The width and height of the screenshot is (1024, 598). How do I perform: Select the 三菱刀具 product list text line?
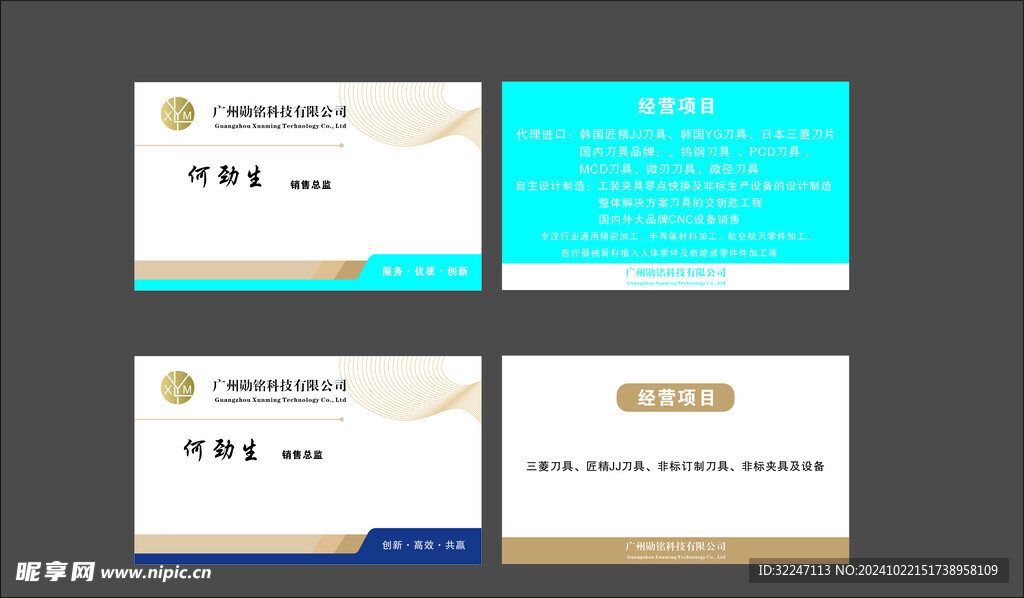(x=675, y=466)
